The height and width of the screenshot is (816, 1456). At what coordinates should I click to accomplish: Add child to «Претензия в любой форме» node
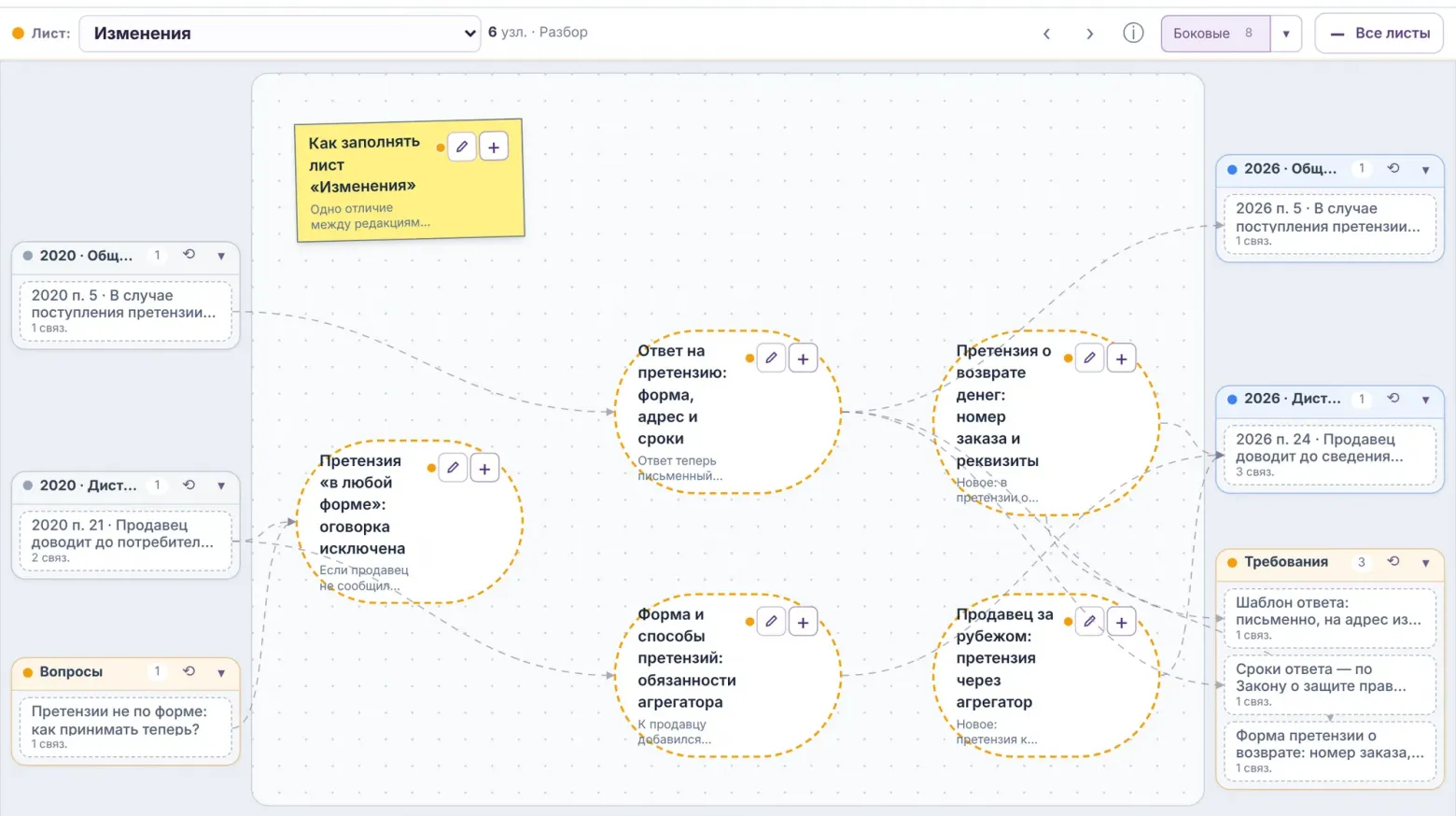(484, 469)
